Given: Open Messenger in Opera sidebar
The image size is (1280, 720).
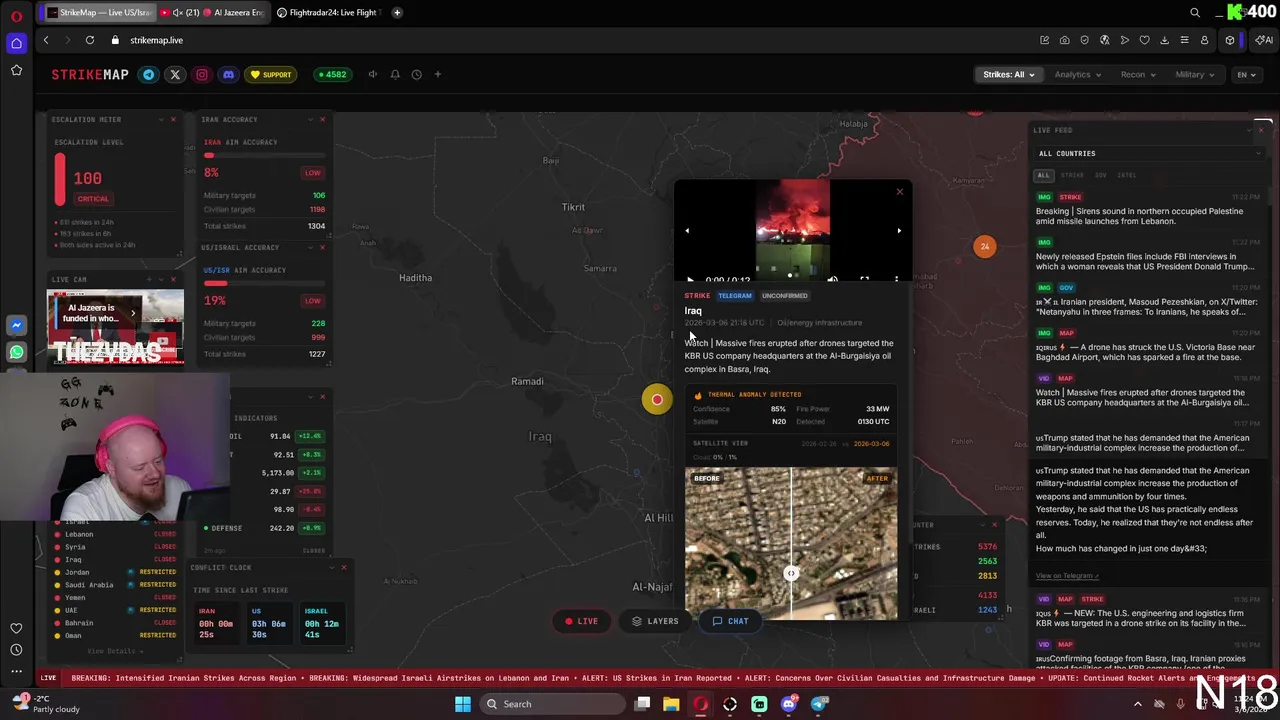Looking at the screenshot, I should (x=16, y=325).
